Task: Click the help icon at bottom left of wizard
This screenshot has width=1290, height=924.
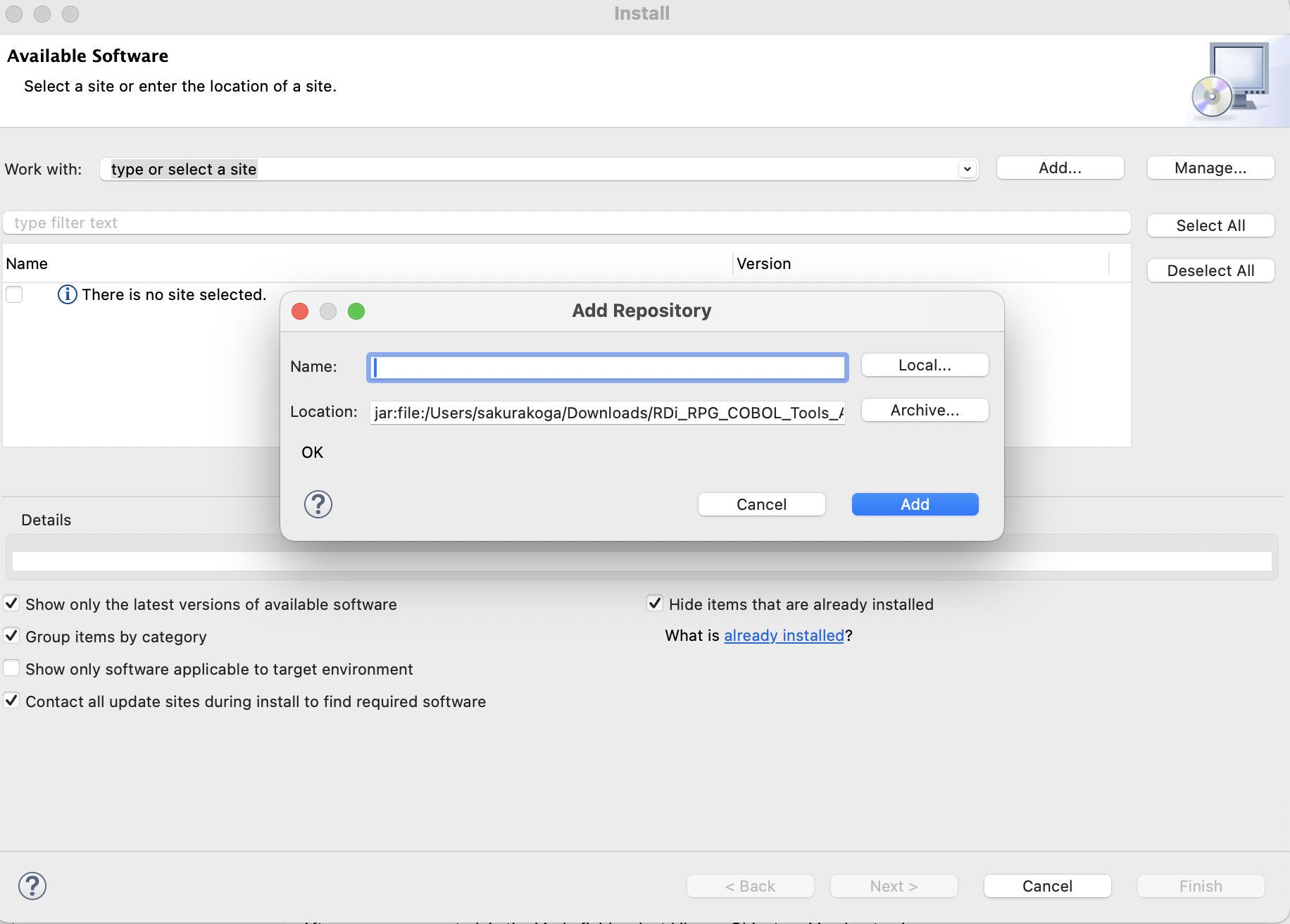Action: (x=32, y=886)
